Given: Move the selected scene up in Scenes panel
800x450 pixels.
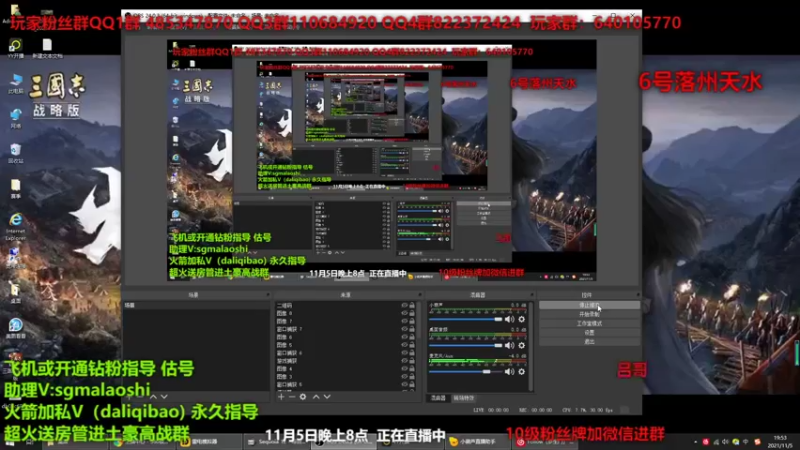Looking at the screenshot, I should click(x=154, y=396).
